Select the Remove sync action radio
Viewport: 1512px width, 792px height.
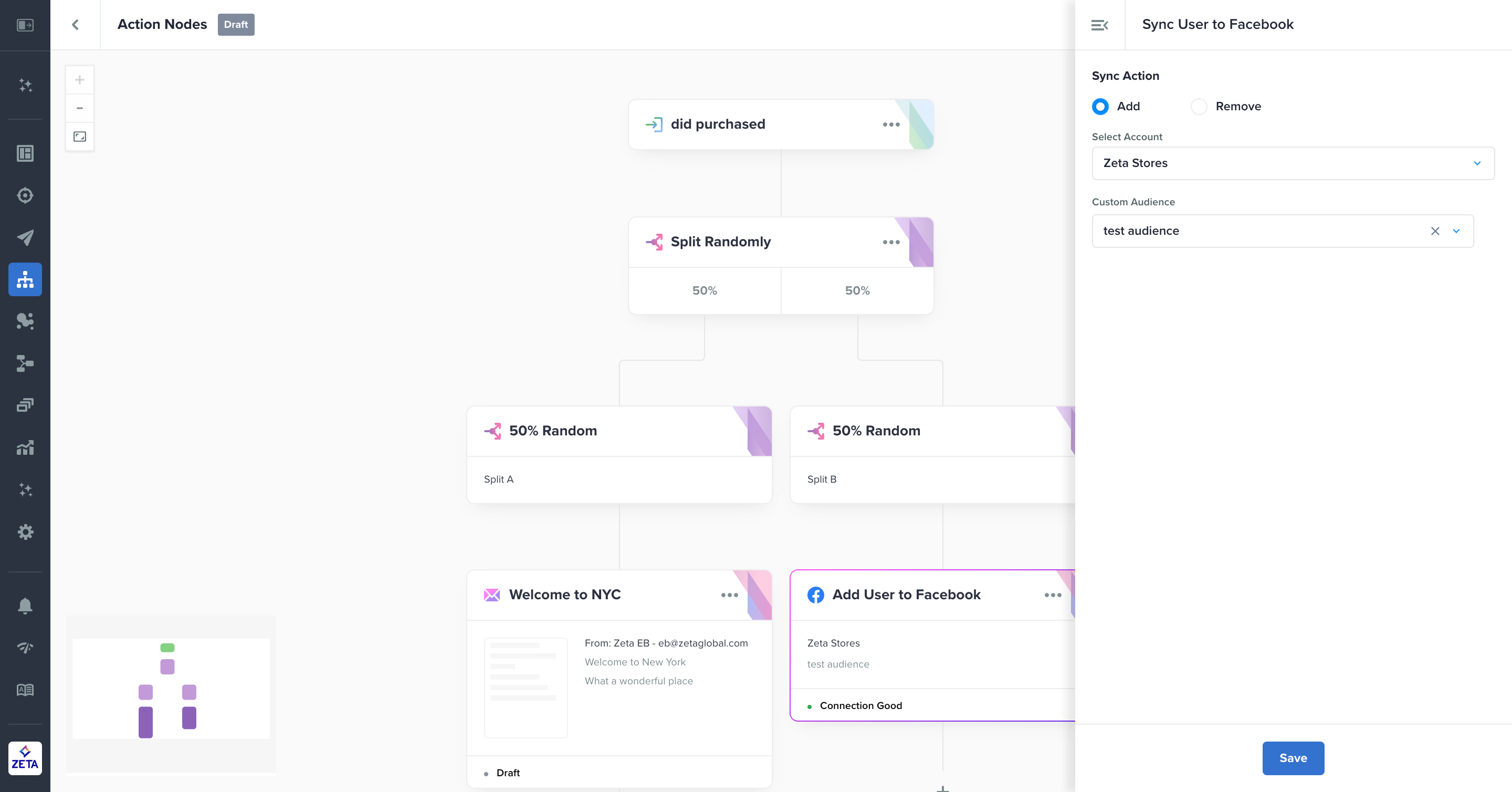point(1199,106)
